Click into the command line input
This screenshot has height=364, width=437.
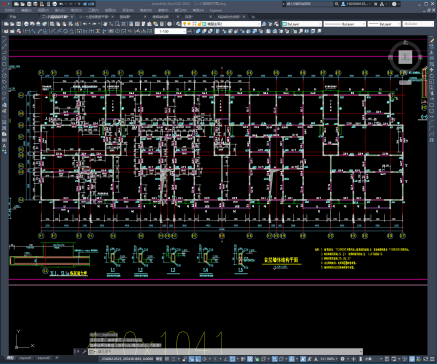[x=225, y=351]
